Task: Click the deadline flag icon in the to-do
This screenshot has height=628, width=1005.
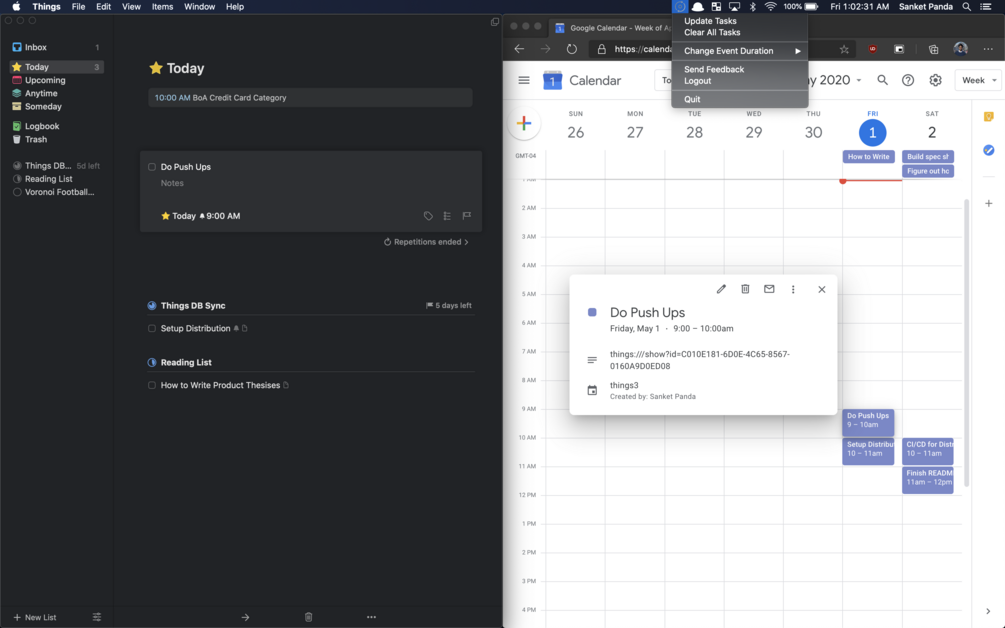Action: tap(467, 216)
